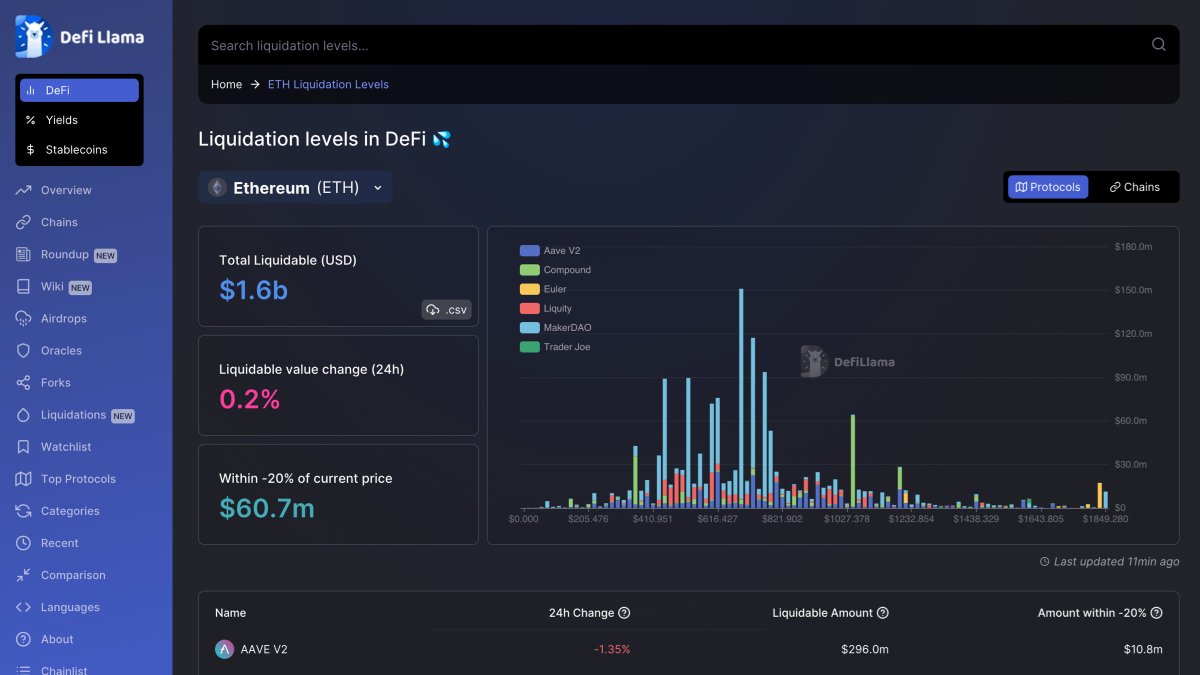The height and width of the screenshot is (675, 1200).
Task: Select the DeFi section tab
Action: [79, 90]
